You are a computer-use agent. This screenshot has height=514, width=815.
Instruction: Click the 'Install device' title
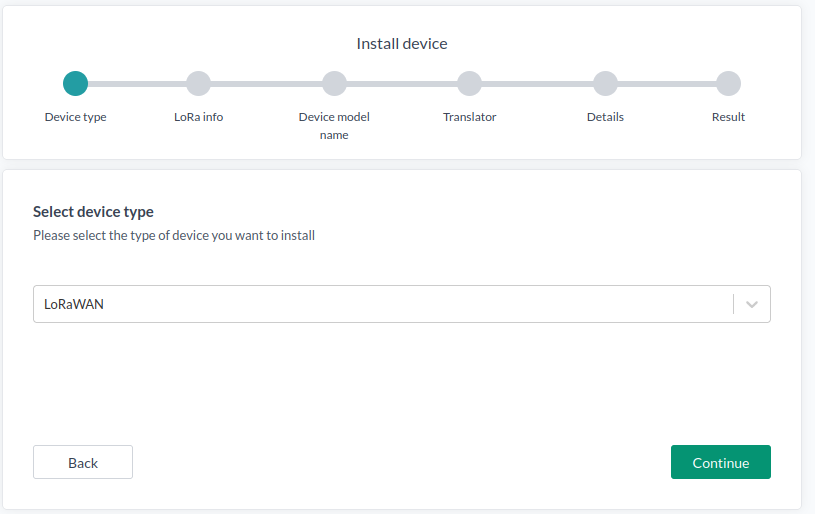point(402,44)
